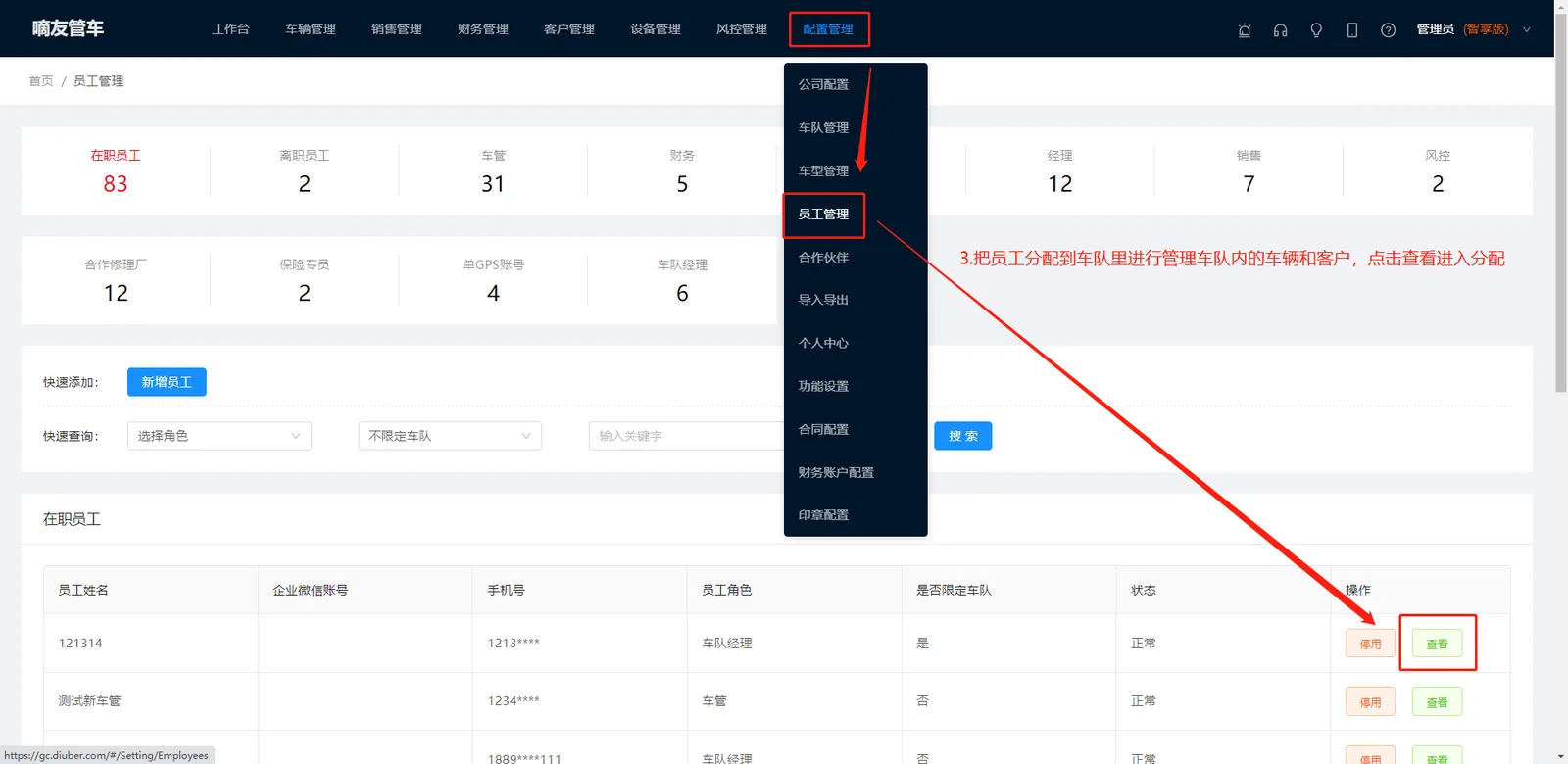The width and height of the screenshot is (1568, 764).
Task: Expand the 管理员 account dropdown arrow
Action: click(1526, 29)
